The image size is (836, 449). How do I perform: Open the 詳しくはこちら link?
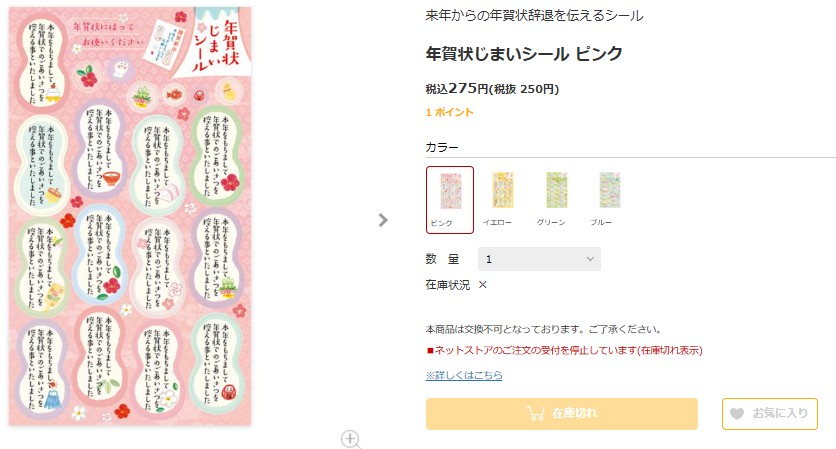464,375
